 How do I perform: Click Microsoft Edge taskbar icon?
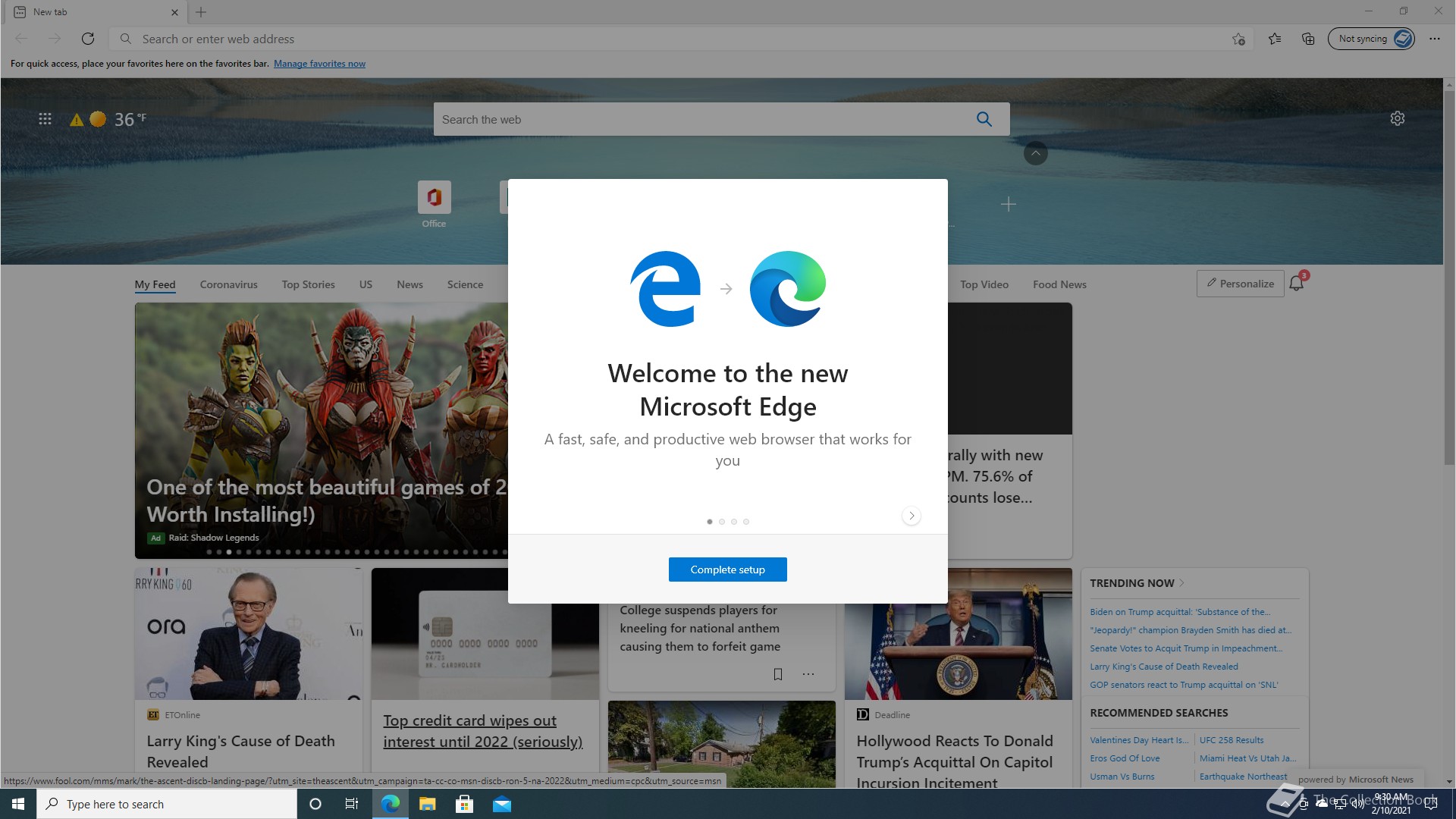[391, 804]
